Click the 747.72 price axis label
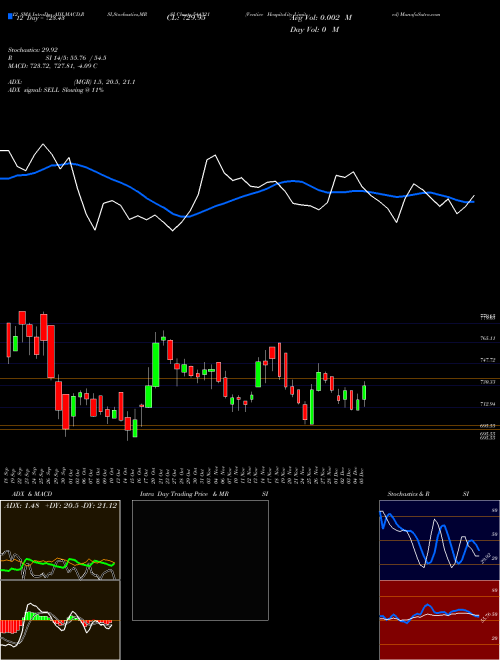This screenshot has height=660, width=500. 488,360
